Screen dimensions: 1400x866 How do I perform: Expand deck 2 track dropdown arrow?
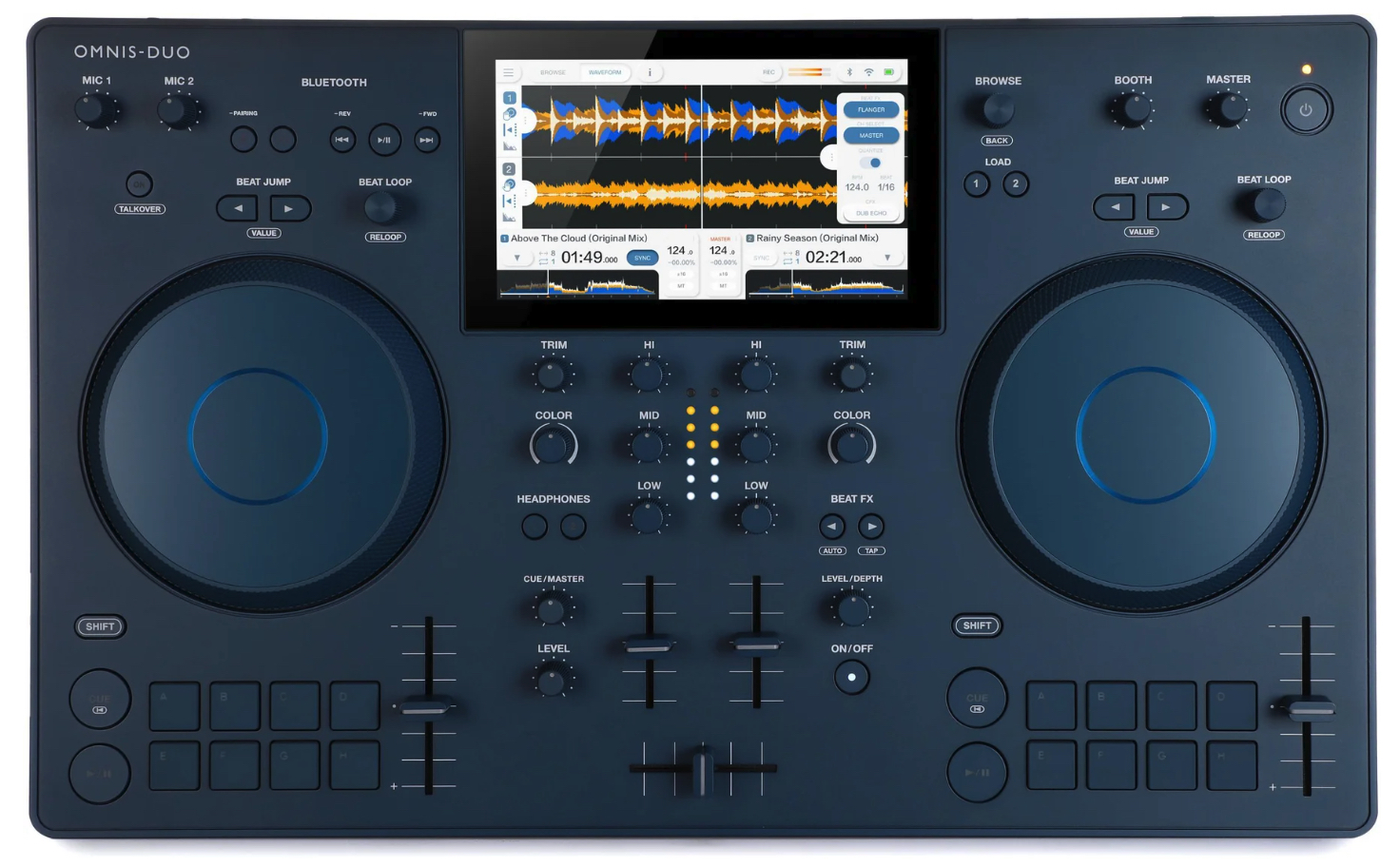coord(887,258)
